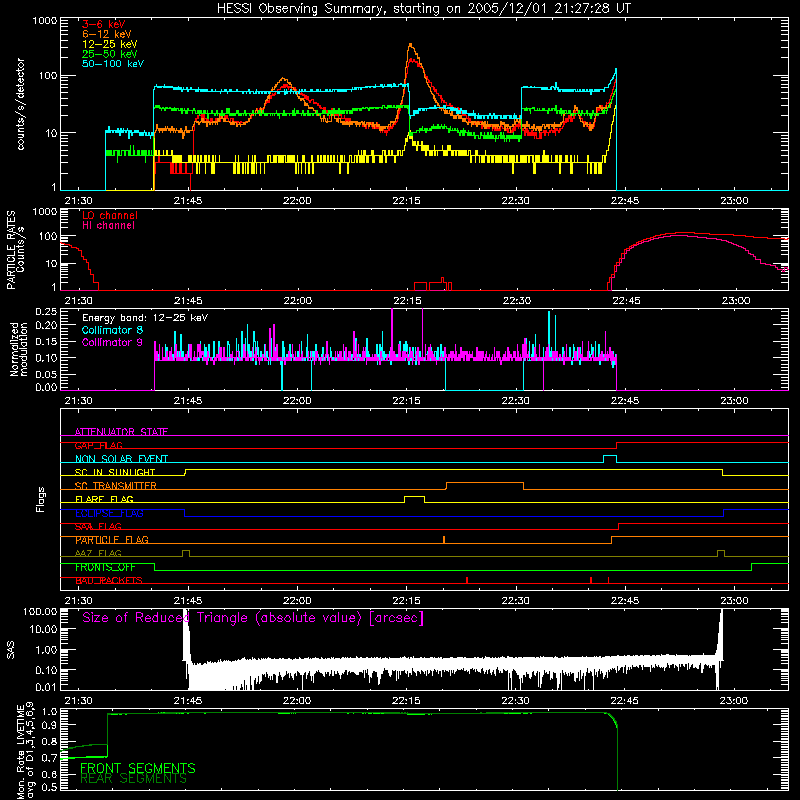Click the ECLIPSE_FLAG label
This screenshot has height=800, width=800.
(109, 513)
